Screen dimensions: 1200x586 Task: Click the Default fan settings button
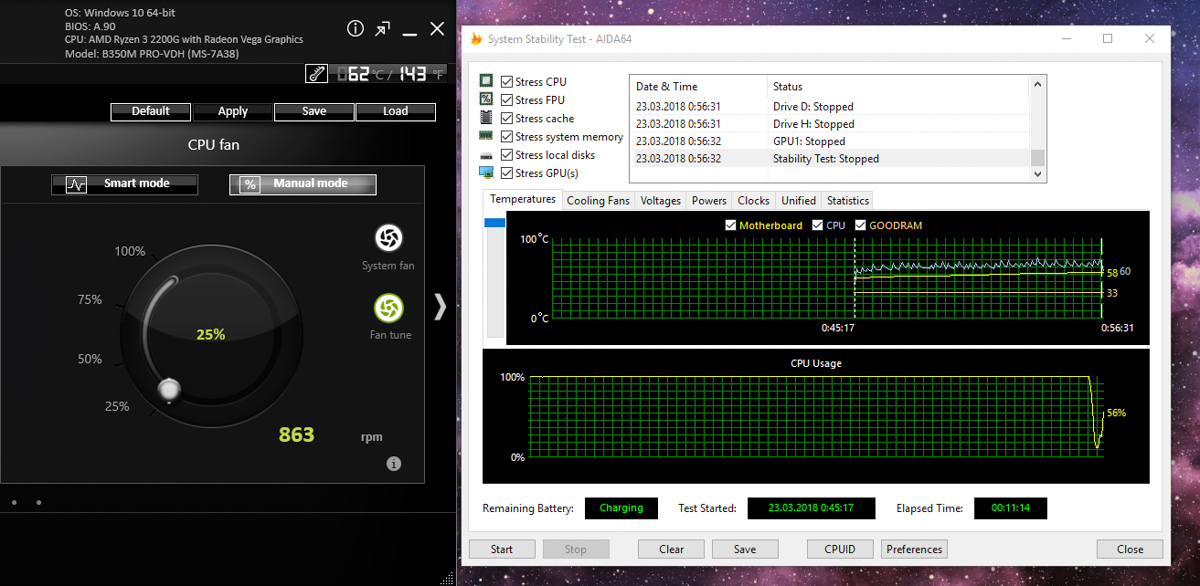click(150, 112)
